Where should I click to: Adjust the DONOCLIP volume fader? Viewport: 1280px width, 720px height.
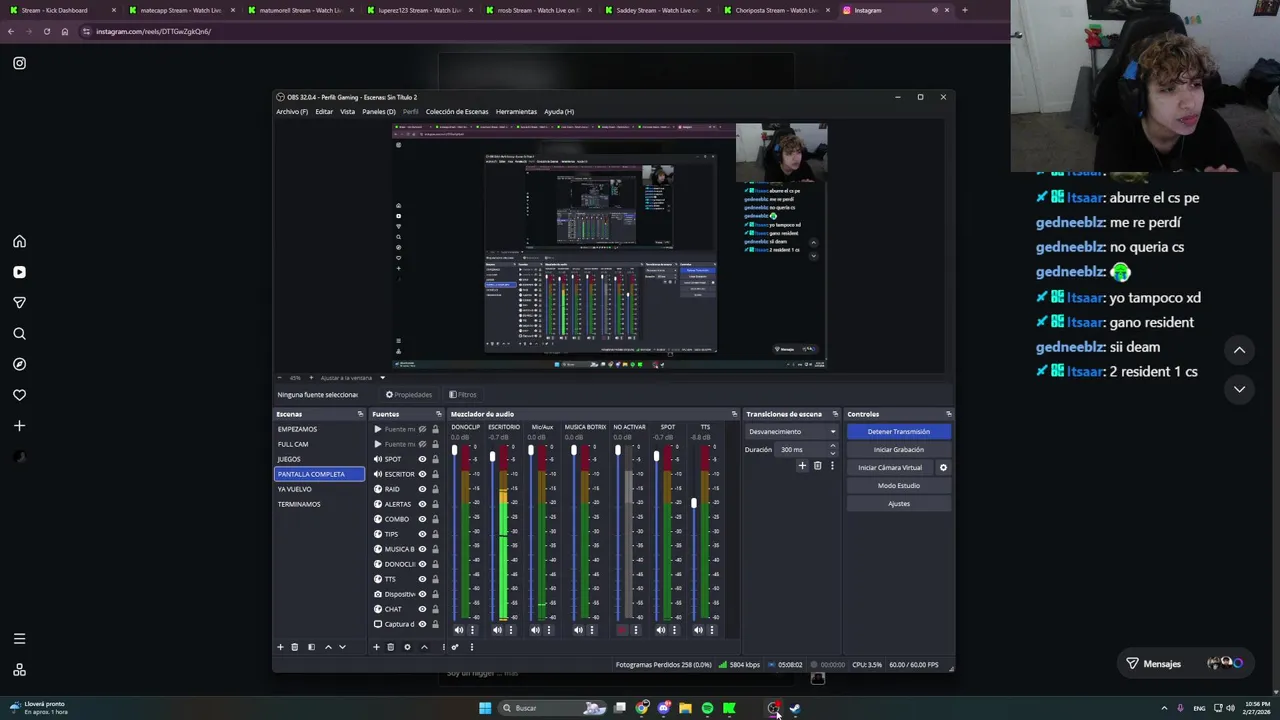point(454,450)
